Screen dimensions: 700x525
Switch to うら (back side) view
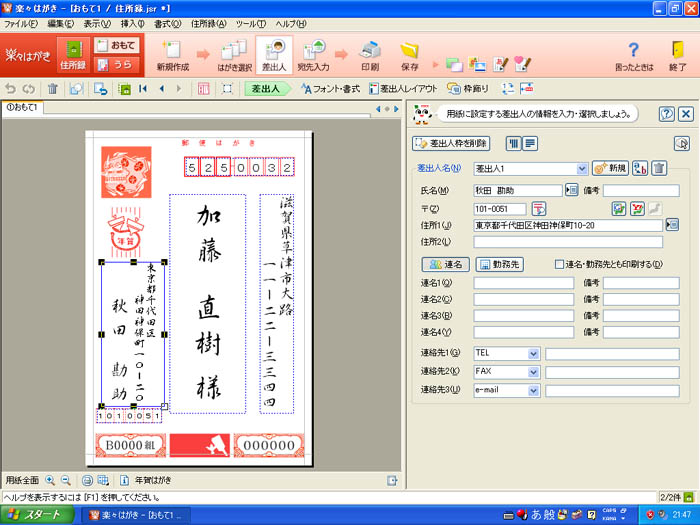117,65
